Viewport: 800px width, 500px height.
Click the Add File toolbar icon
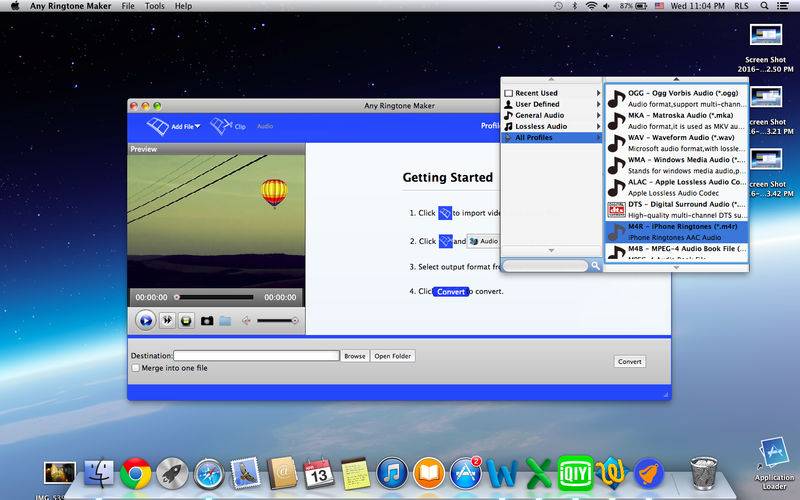158,126
